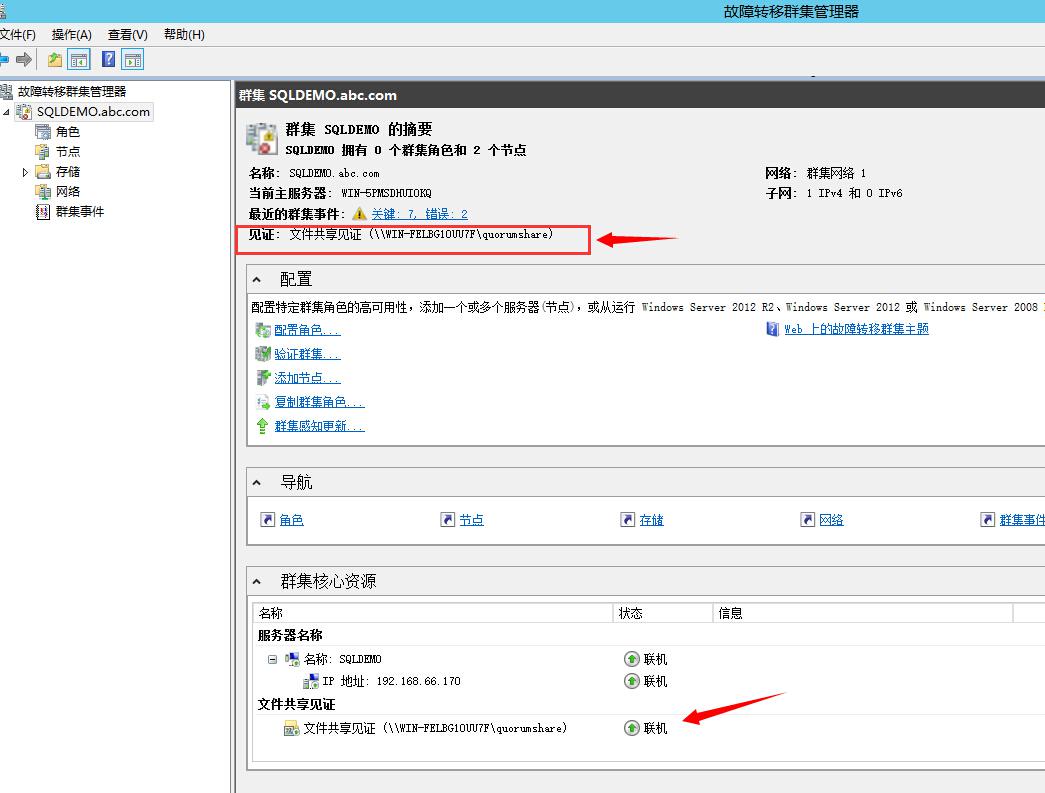Click the 存储 folder icon in the tree
This screenshot has height=793, width=1045.
[43, 171]
